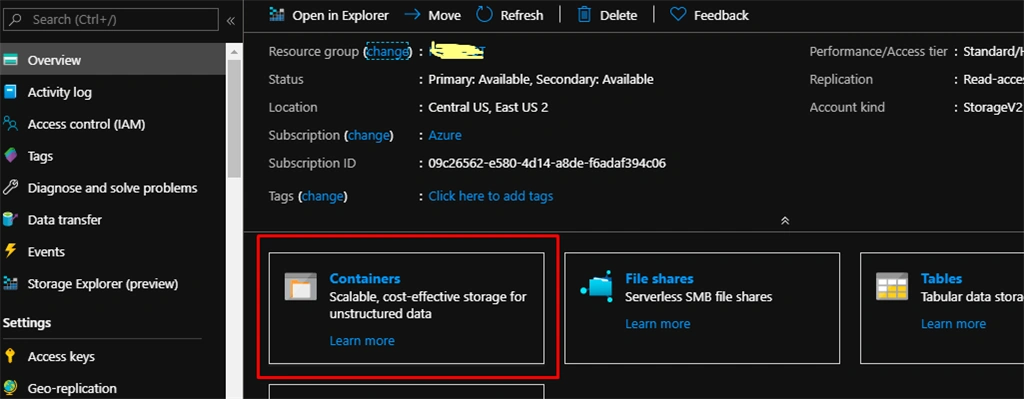Click in the Search (Ctrl+/) field

(x=111, y=20)
